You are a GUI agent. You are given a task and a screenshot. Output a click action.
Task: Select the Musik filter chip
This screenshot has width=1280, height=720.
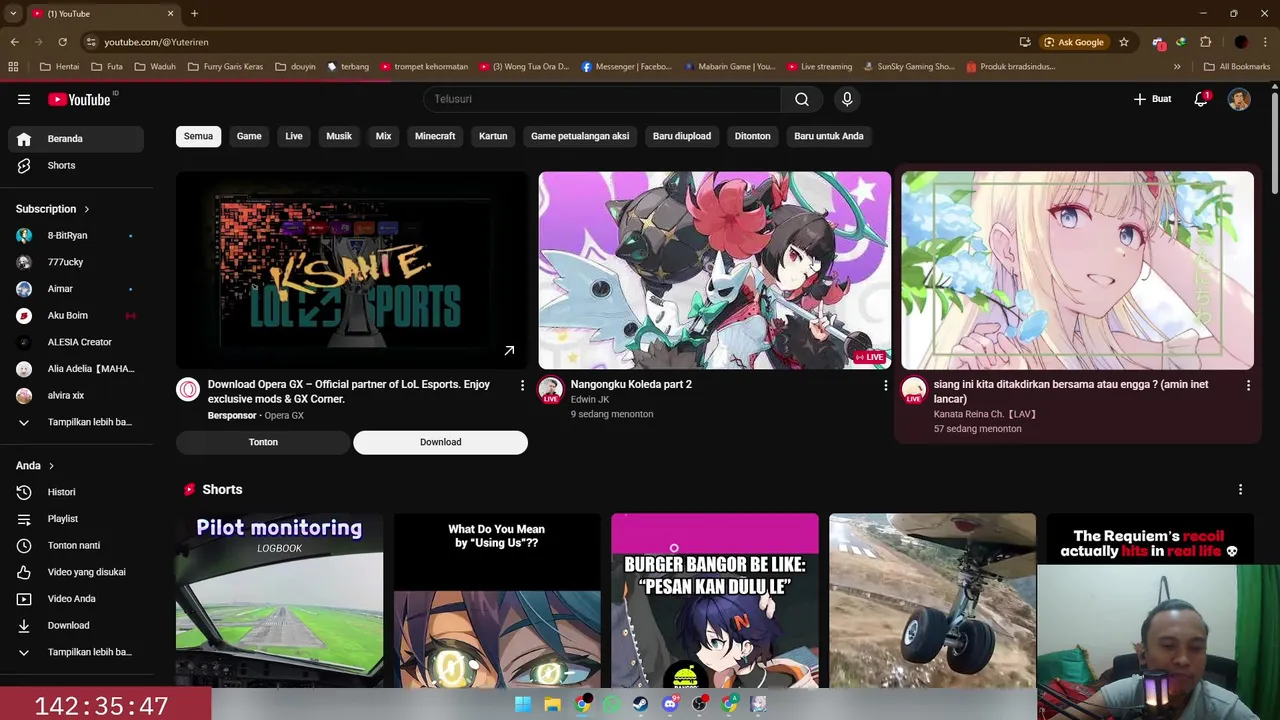click(x=339, y=136)
